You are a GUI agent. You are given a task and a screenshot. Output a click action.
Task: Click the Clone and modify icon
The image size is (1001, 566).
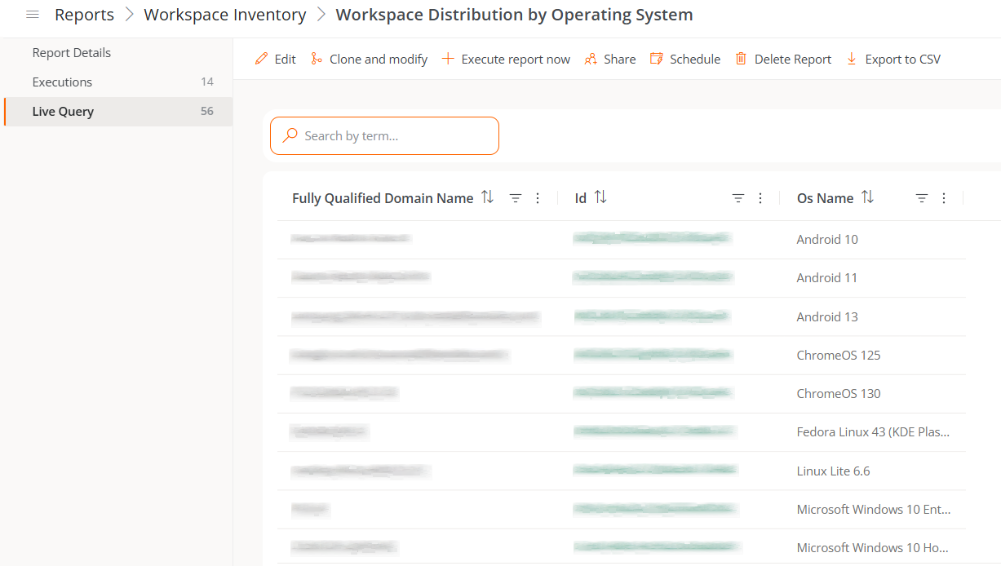click(316, 59)
